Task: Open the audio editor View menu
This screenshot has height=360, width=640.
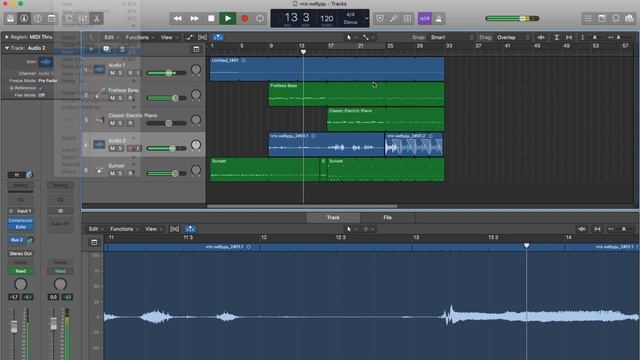Action: coord(153,229)
